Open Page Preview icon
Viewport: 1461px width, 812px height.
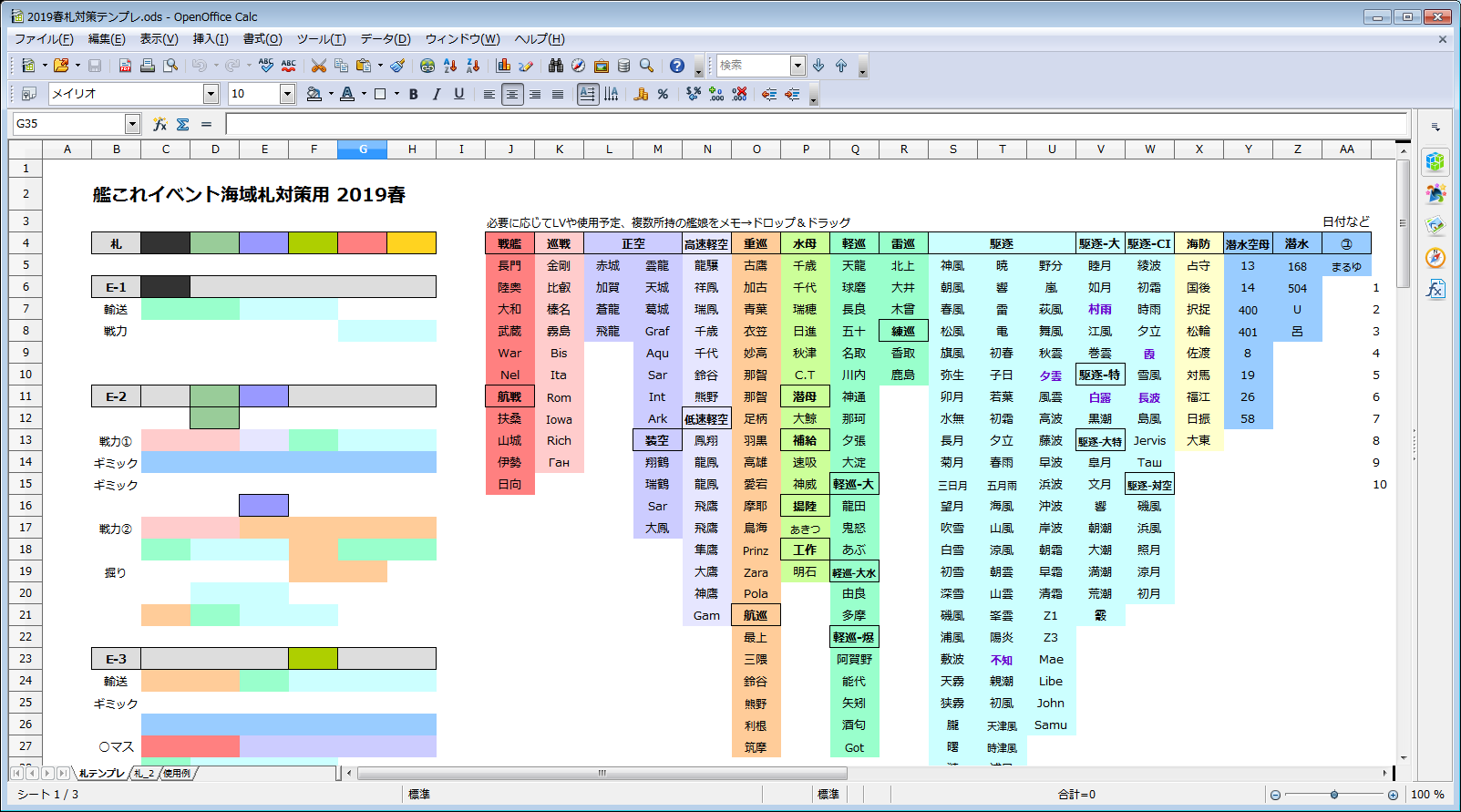[x=170, y=66]
